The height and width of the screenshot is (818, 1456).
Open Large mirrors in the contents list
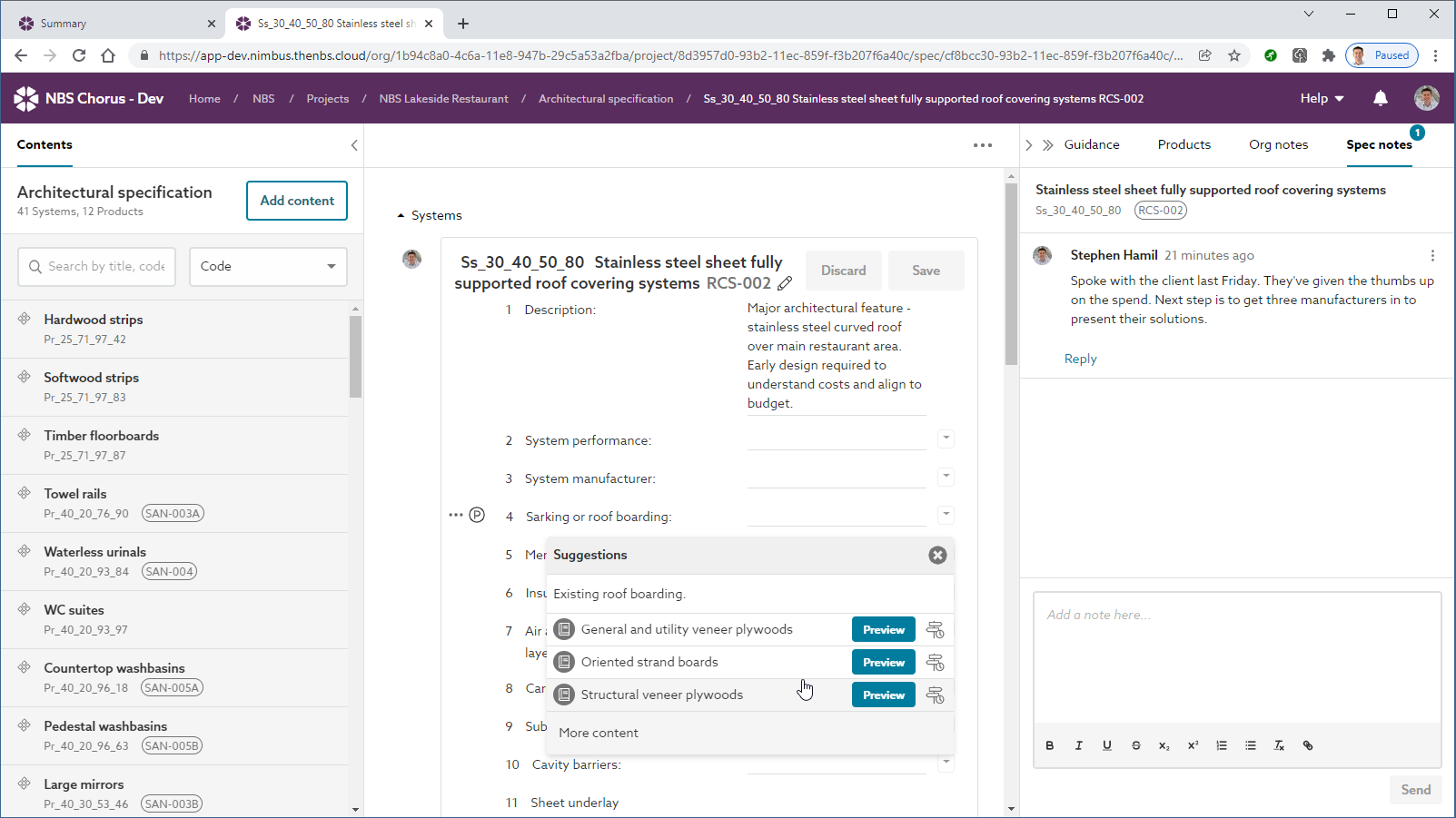point(174,793)
